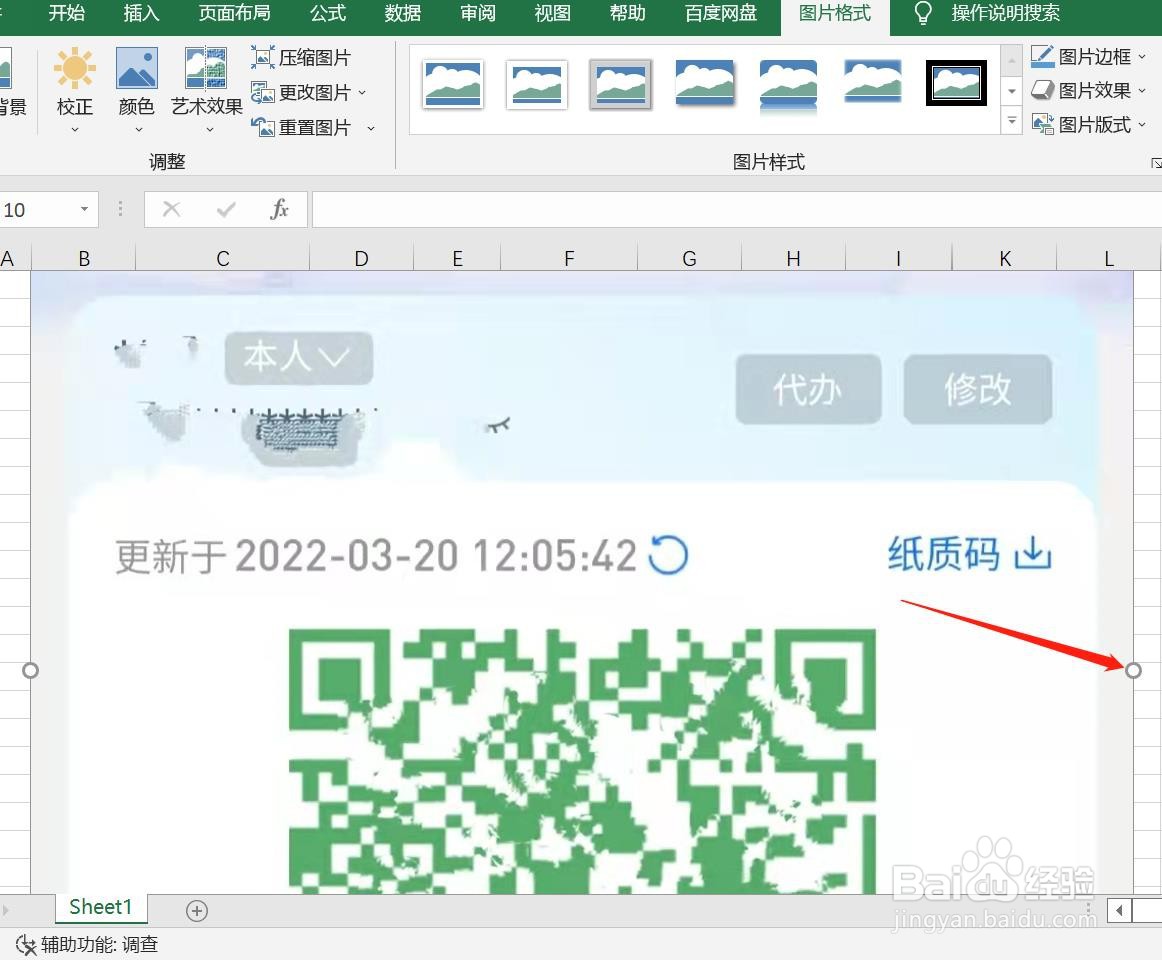Select the first picture style thumbnail
The image size is (1162, 960).
453,84
